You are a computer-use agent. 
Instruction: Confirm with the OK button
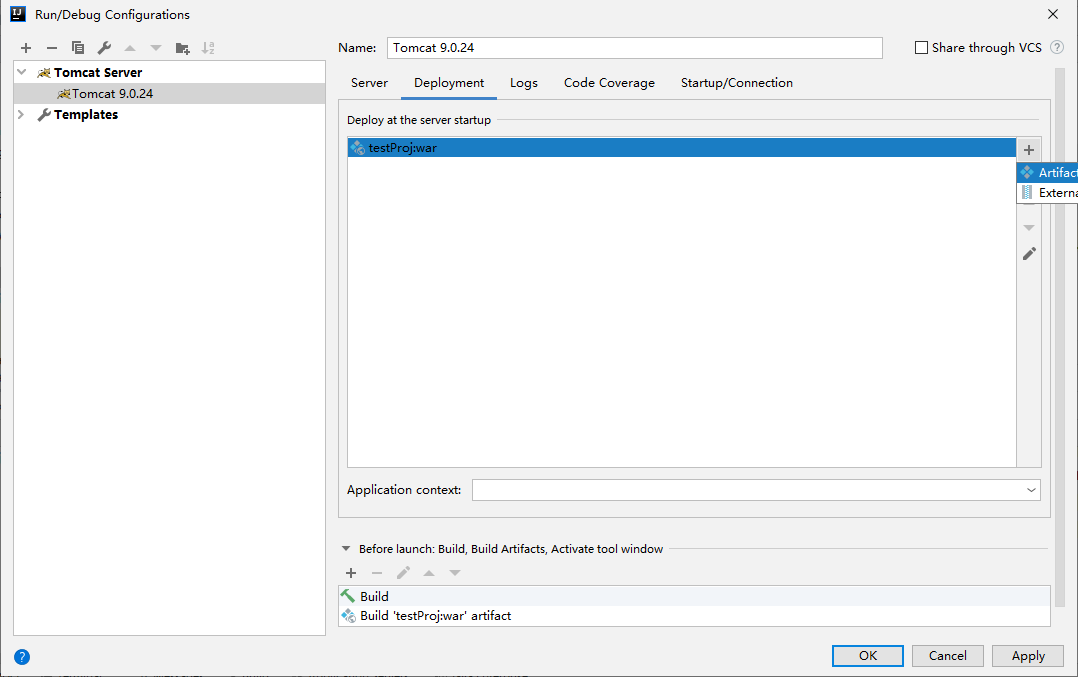868,656
